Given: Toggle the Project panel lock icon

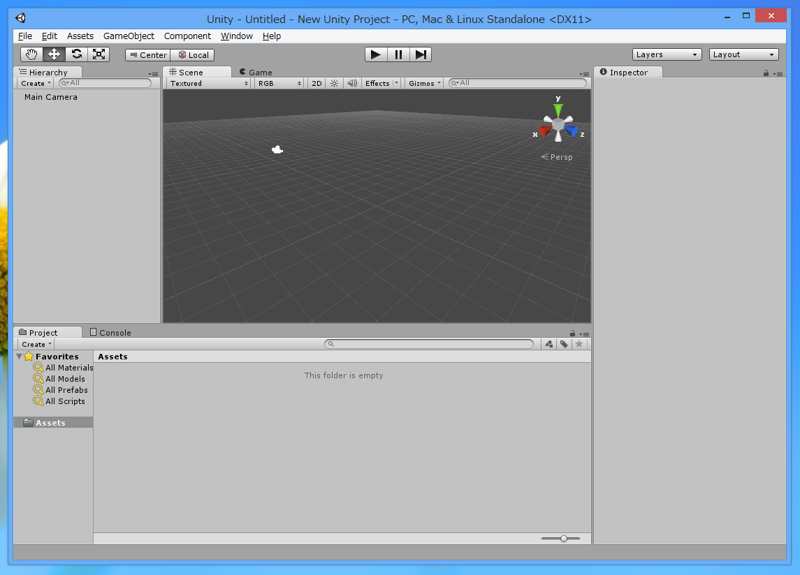Looking at the screenshot, I should 572,334.
